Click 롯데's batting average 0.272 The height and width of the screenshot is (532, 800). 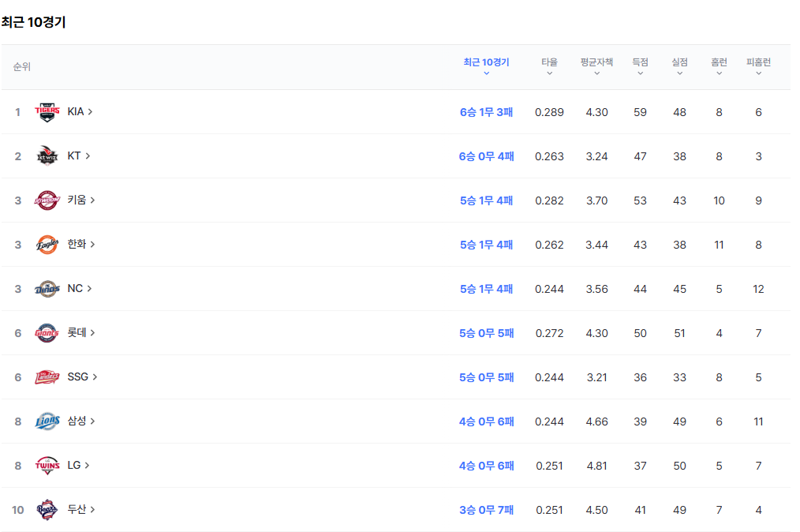click(x=549, y=333)
